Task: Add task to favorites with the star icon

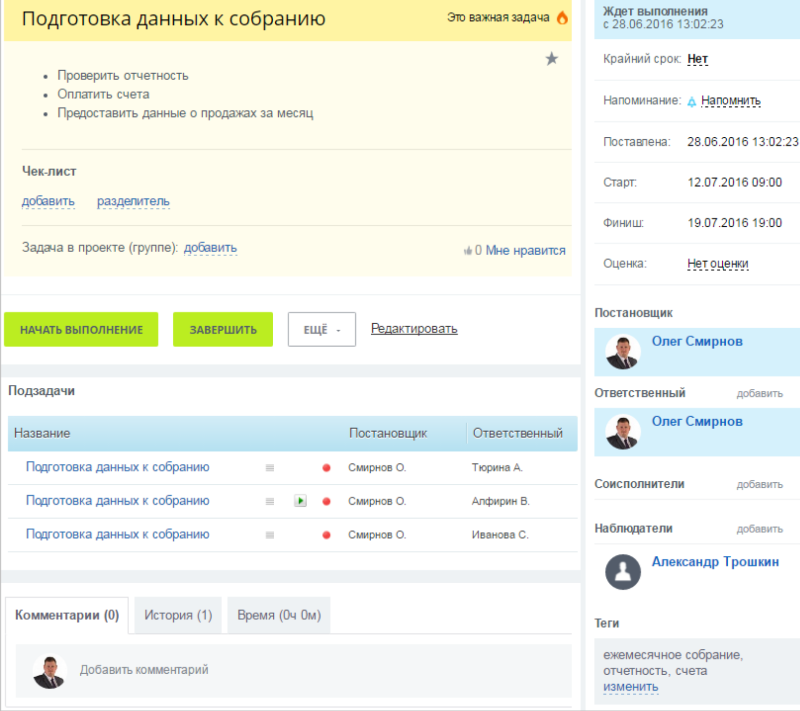Action: pyautogui.click(x=551, y=59)
